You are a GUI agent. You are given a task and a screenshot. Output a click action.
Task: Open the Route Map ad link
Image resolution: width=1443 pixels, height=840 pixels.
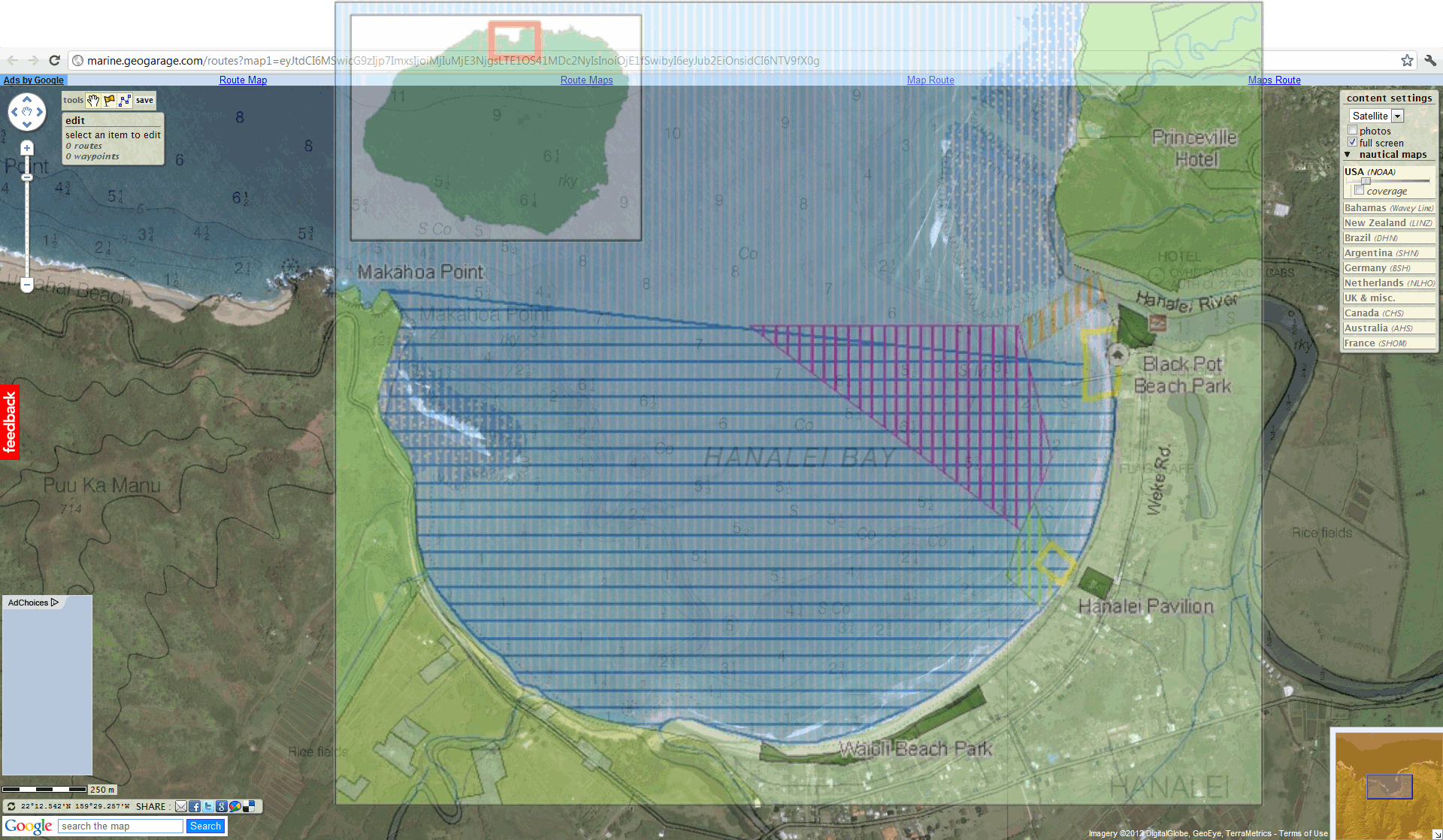243,80
